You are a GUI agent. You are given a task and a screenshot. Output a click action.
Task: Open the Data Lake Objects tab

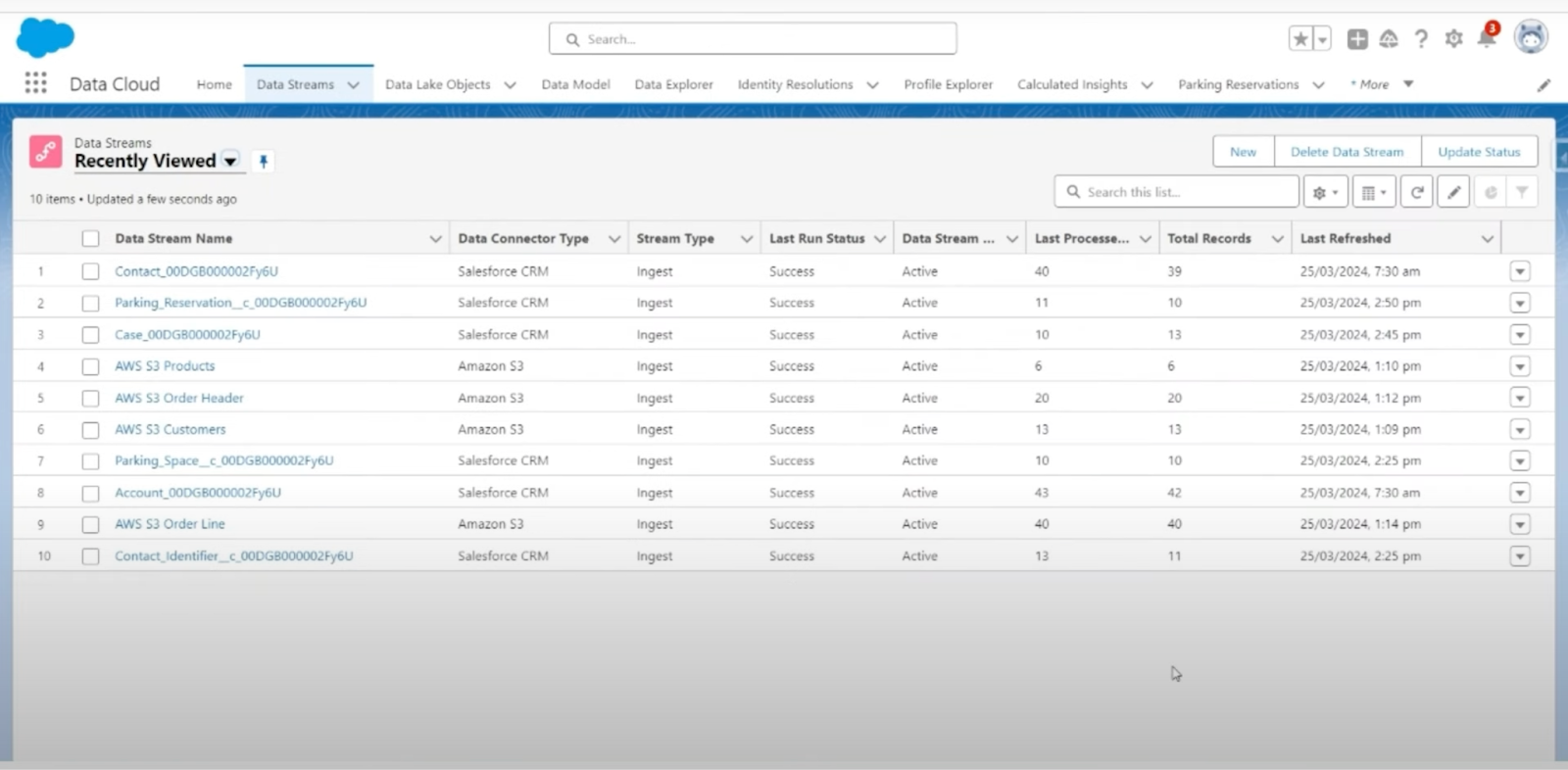(x=437, y=84)
